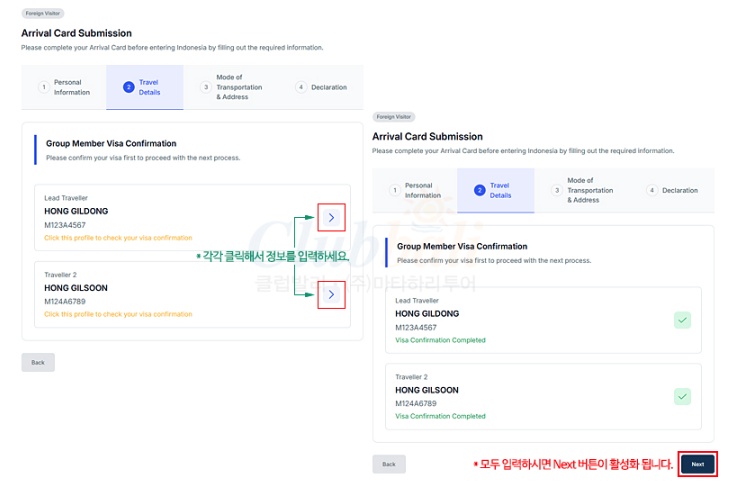Screen dimensions: 733x494
Task: Click passport number M123A4567 in left screen
Action: click(65, 225)
